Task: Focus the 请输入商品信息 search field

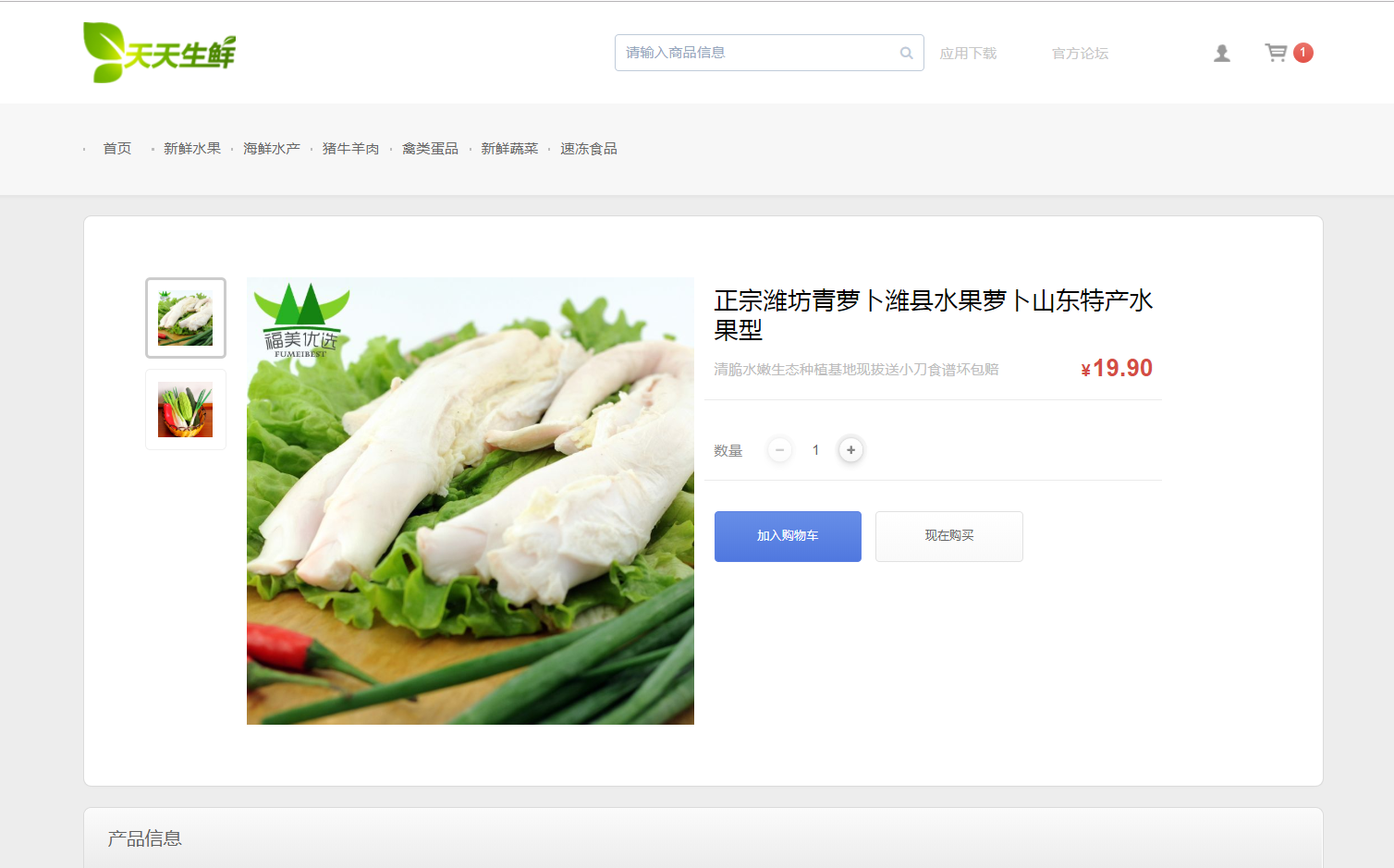Action: [769, 53]
